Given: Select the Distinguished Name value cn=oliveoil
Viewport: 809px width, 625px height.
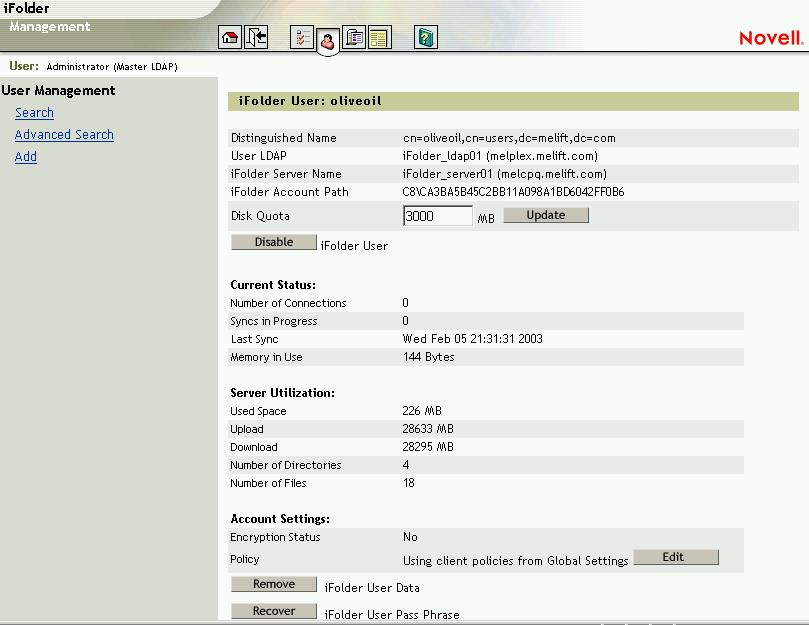Looking at the screenshot, I should click(509, 138).
